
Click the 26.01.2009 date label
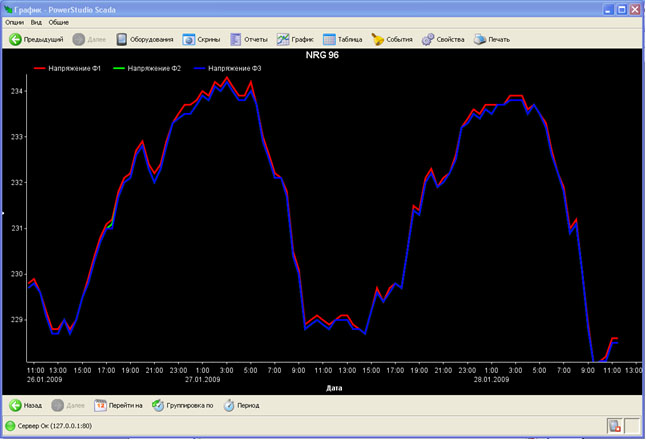coord(44,379)
